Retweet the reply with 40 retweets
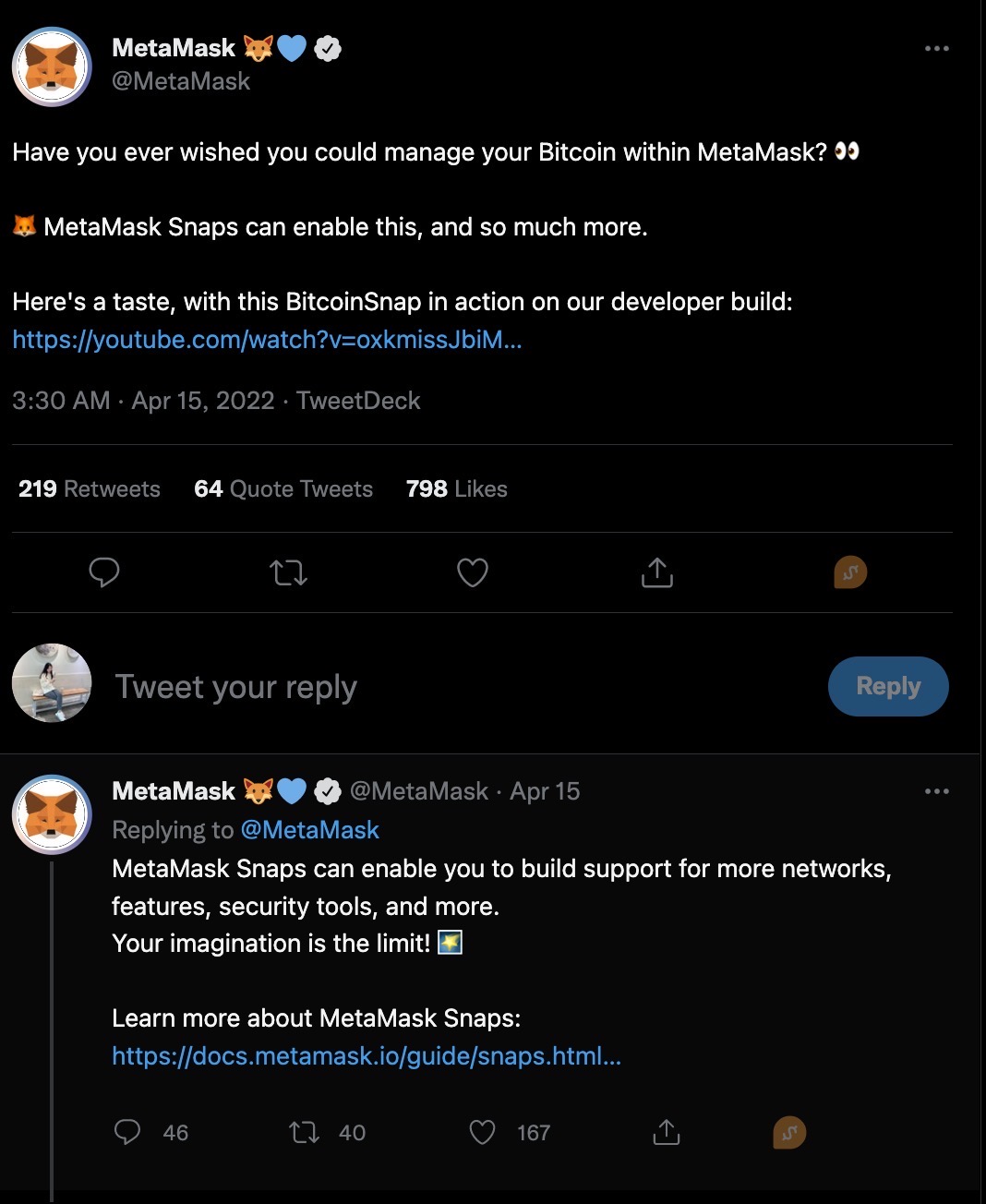Screen dimensions: 986x1204 pos(305,1132)
